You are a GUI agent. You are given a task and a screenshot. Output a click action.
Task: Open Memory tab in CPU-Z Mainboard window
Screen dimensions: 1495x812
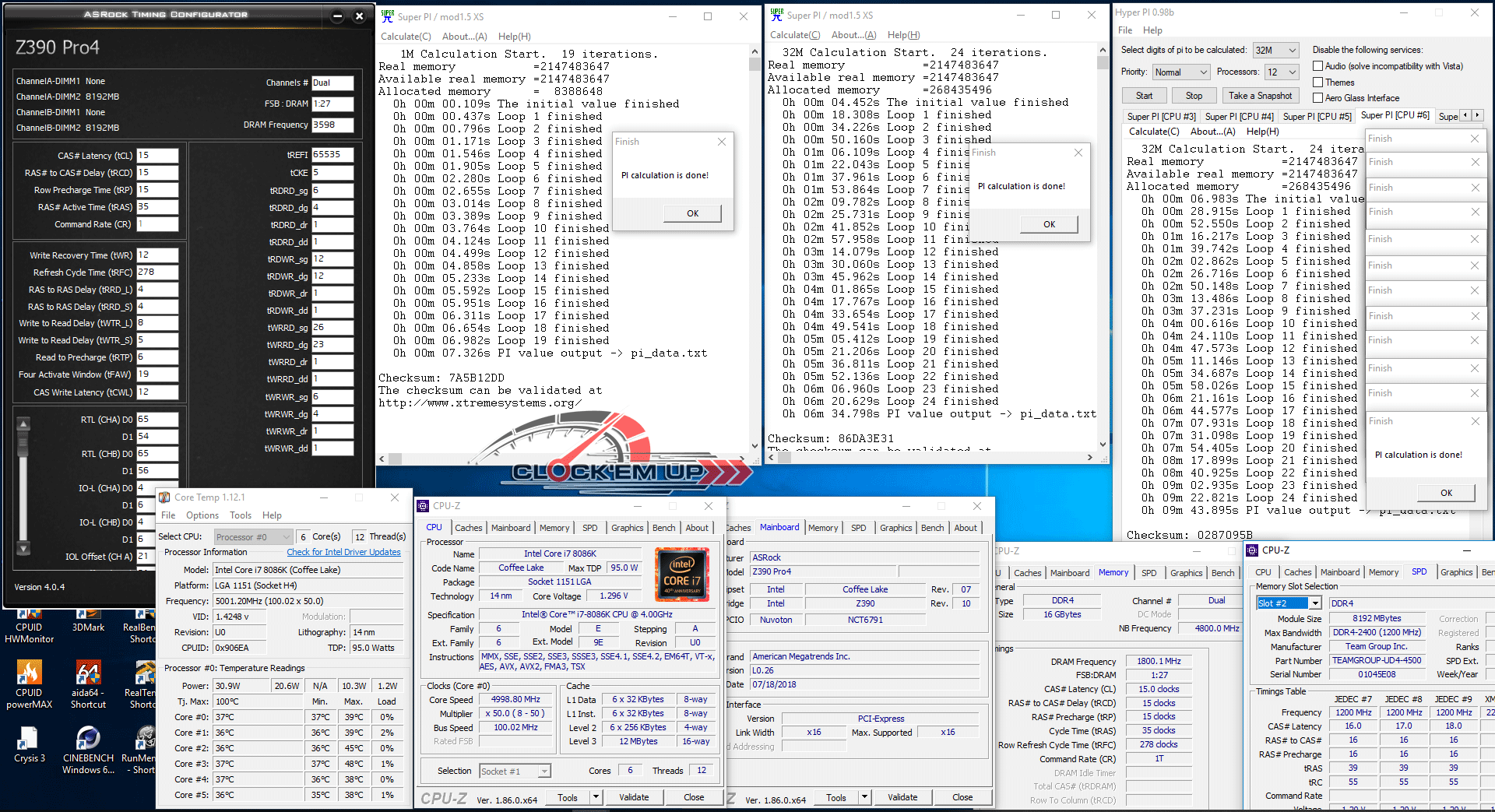(x=823, y=528)
